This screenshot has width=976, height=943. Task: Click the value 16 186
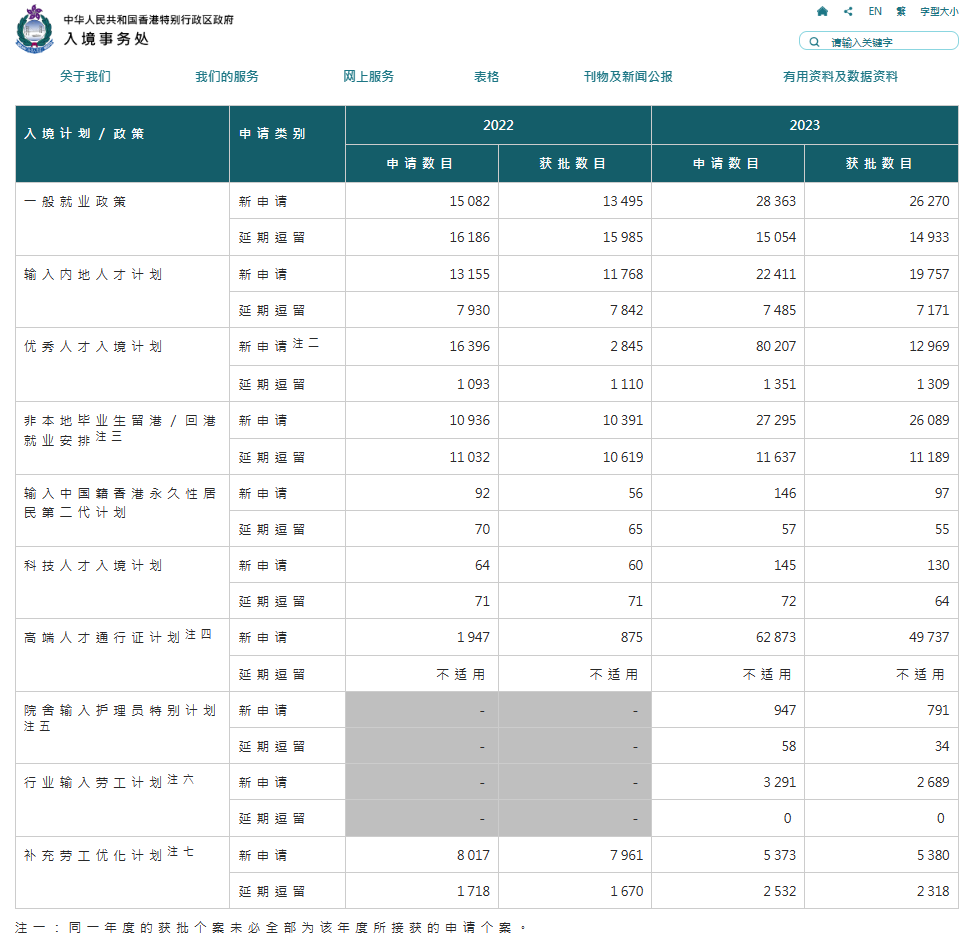point(469,238)
